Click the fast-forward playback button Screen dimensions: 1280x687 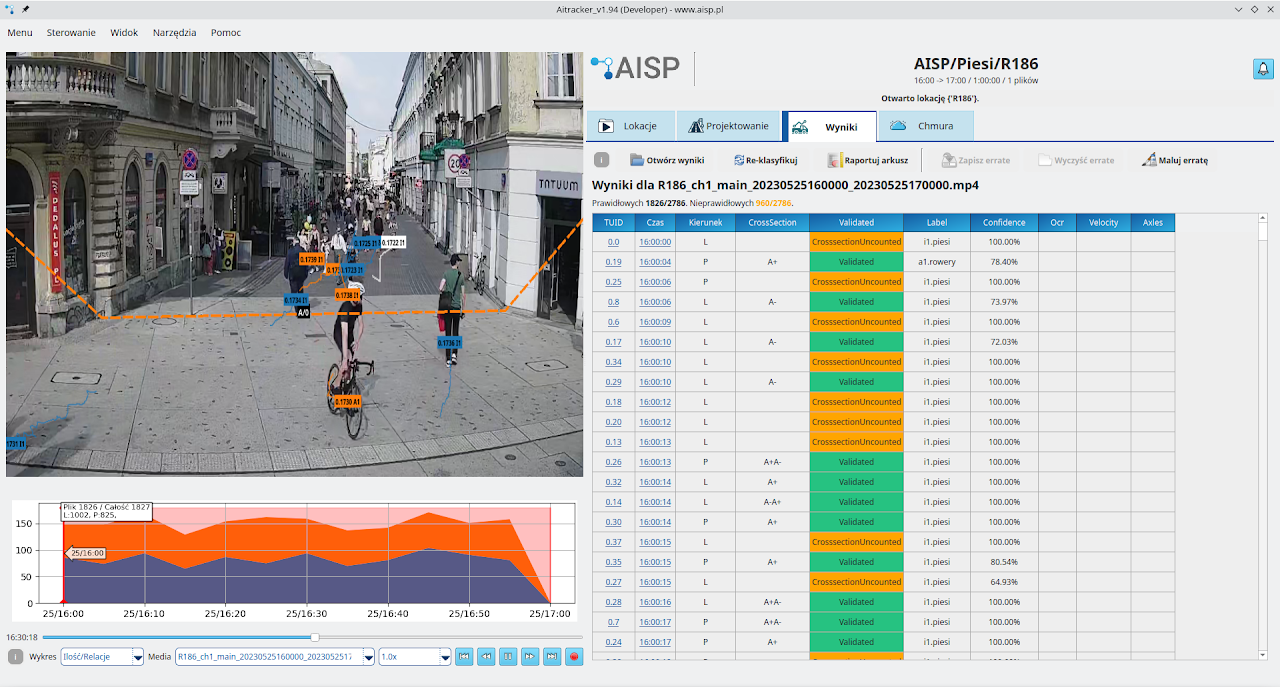point(530,657)
